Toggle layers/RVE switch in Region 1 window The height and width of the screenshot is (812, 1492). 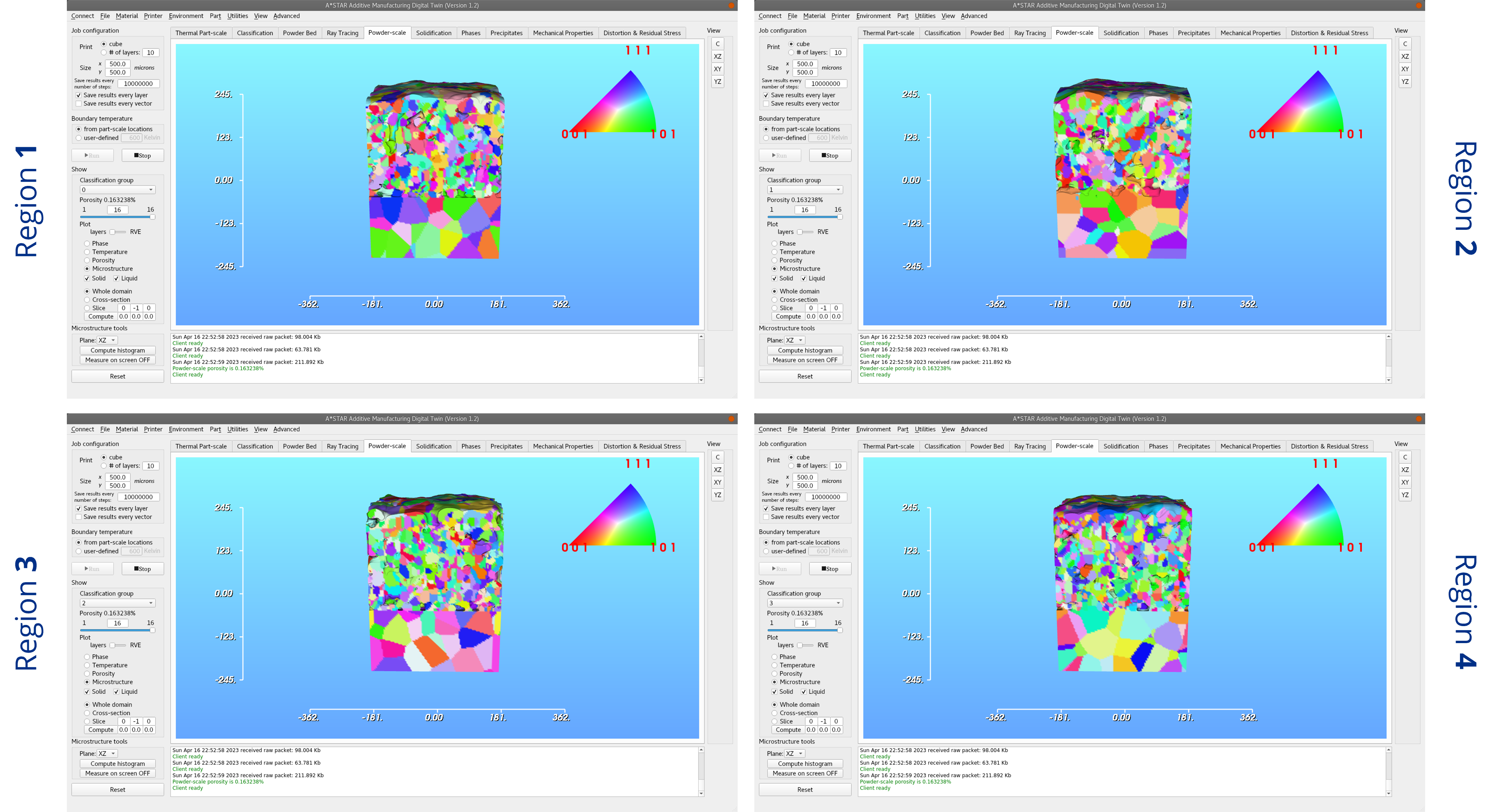pos(117,232)
